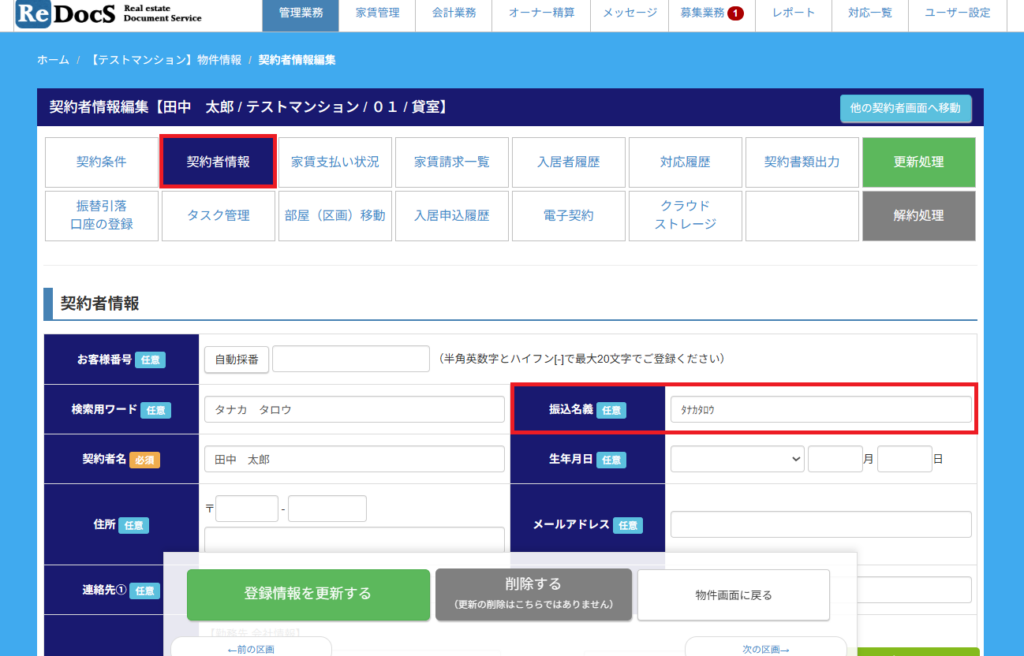
Task: Click the 削除する button
Action: click(533, 594)
